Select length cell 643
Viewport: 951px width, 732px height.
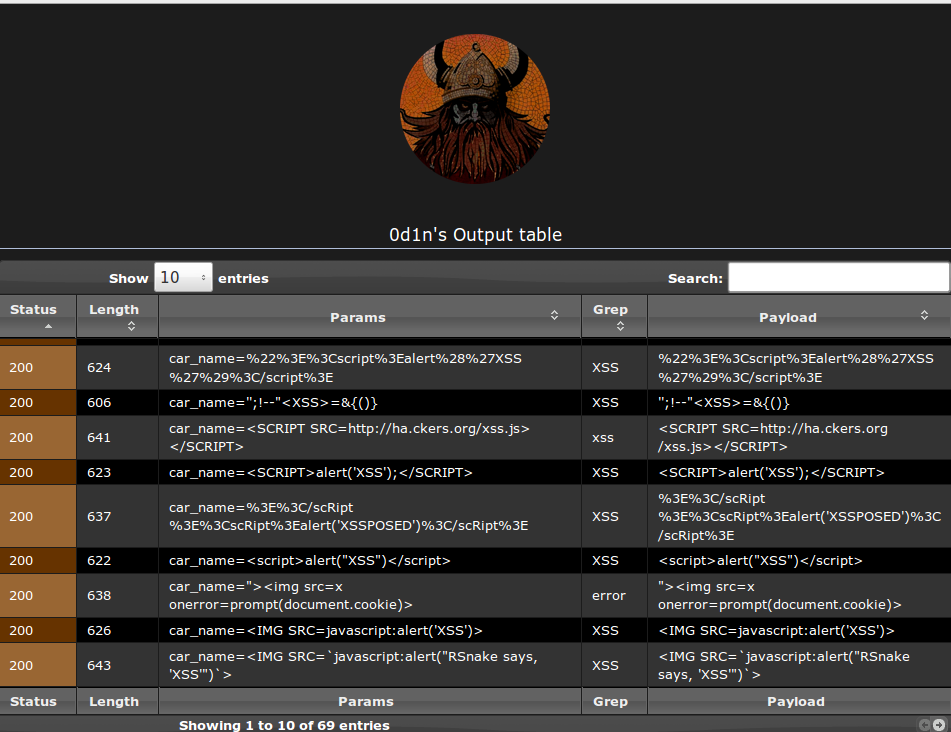(117, 665)
